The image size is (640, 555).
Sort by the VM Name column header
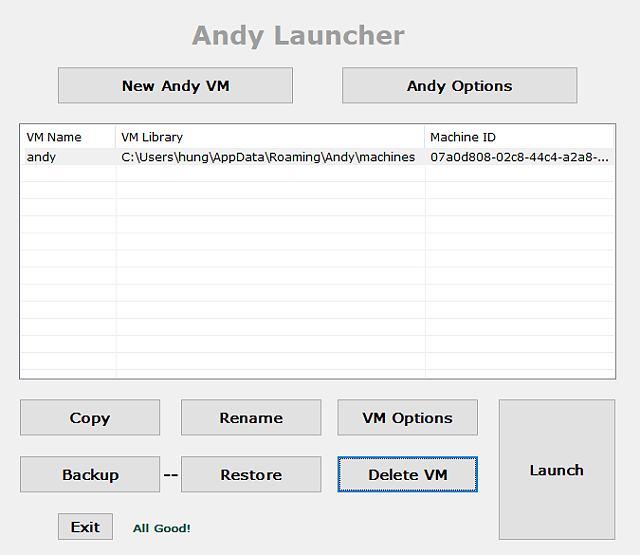[68, 137]
